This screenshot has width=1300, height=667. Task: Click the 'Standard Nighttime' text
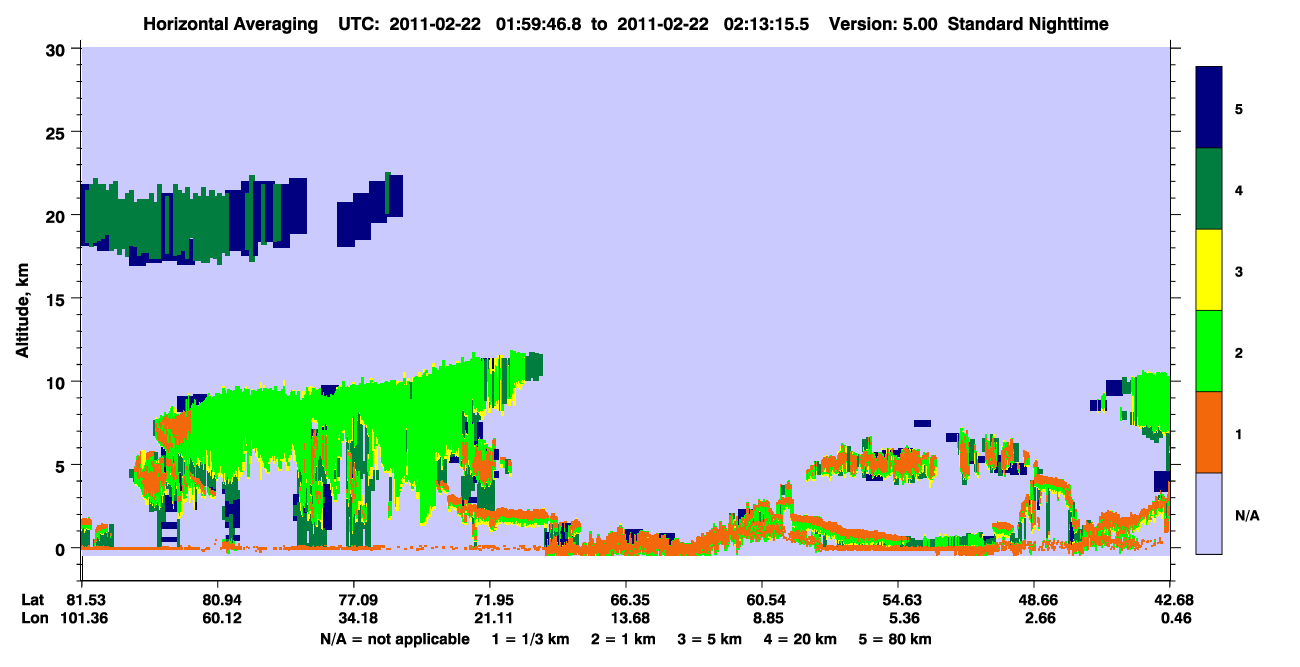click(x=1028, y=23)
